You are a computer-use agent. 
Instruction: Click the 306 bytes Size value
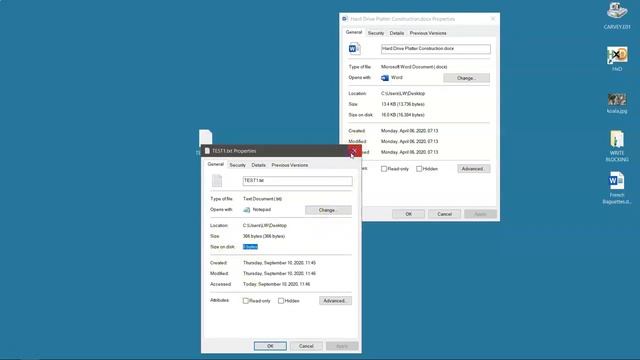tap(264, 236)
